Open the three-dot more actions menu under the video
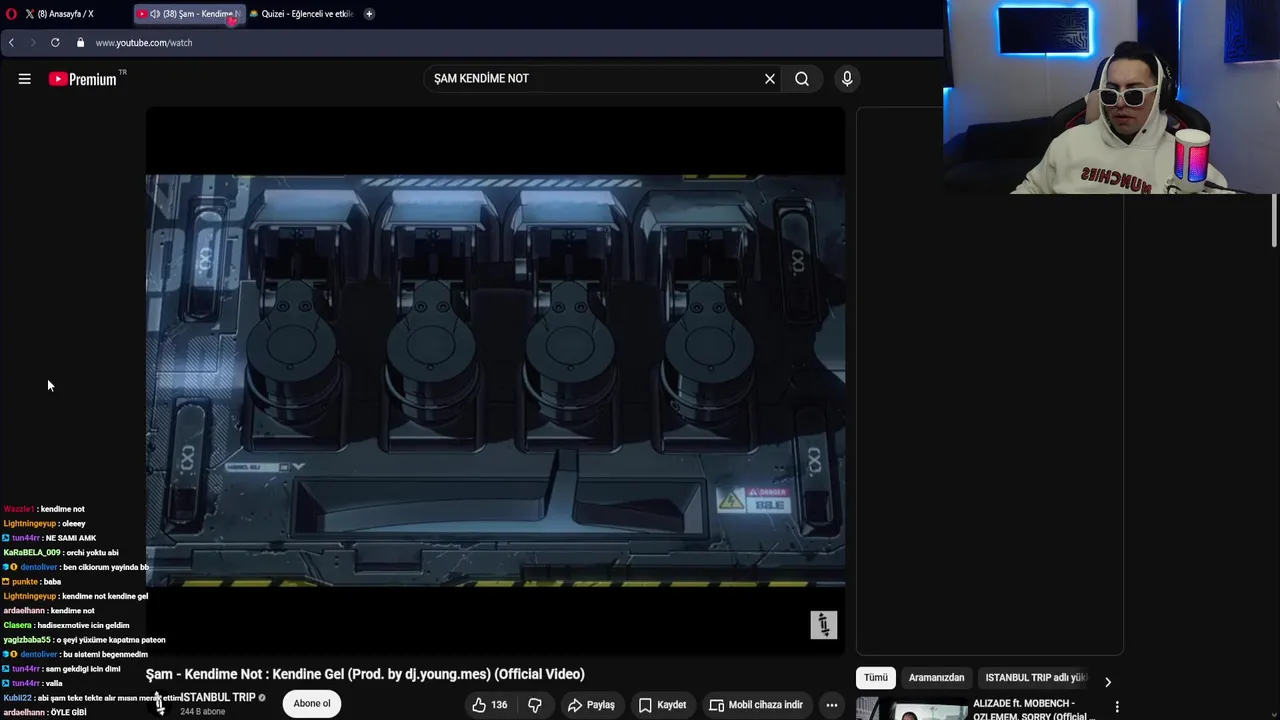 [831, 705]
